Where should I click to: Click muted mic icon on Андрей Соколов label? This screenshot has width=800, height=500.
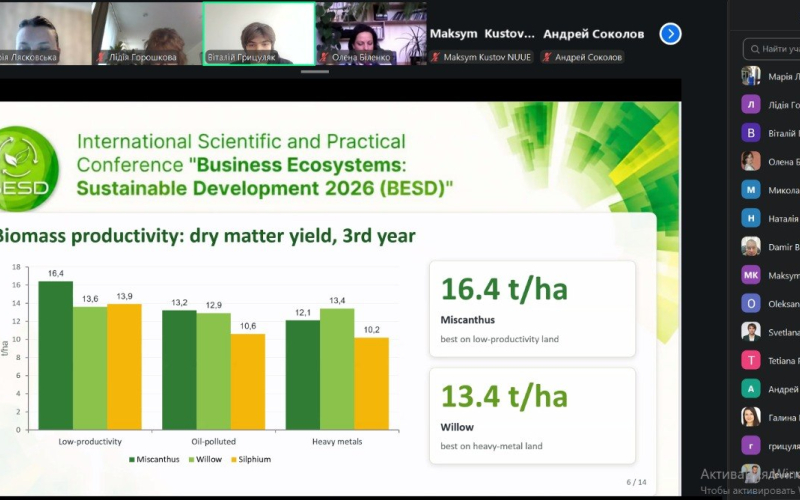546,57
